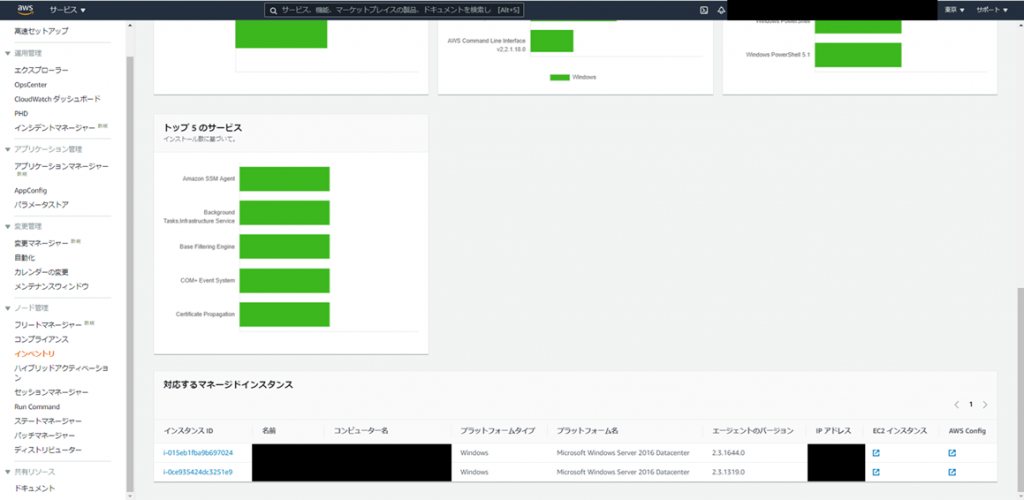Open EC2 instance link icon for i-0ce935424dc3251e9
Screen dimensions: 1024x500
876,472
